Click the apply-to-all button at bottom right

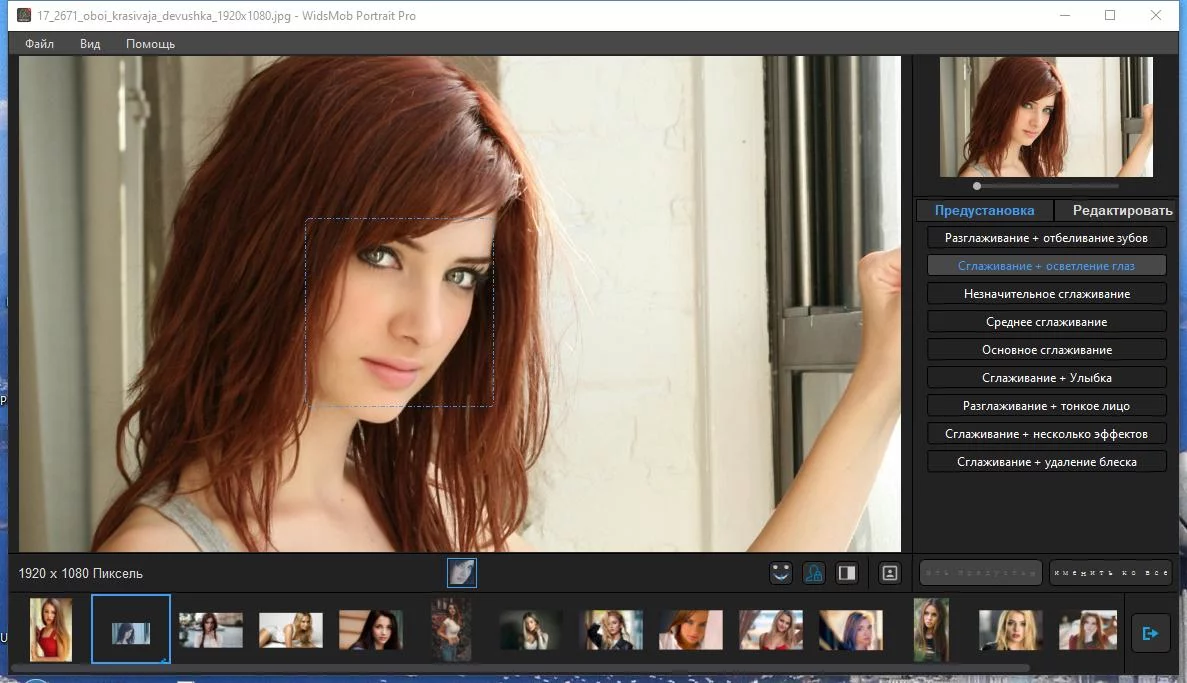[1111, 573]
